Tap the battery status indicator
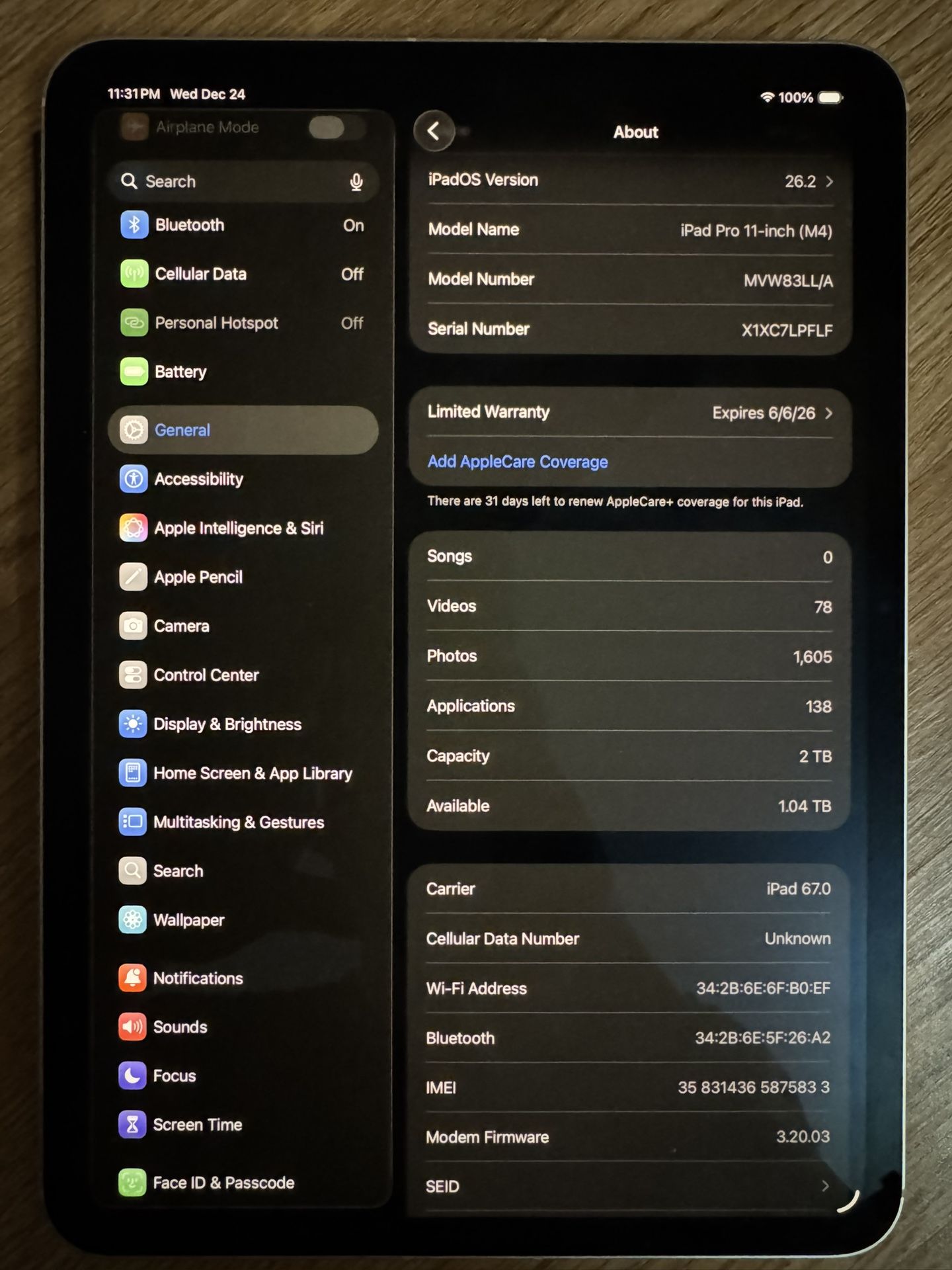The image size is (952, 1270). point(830,98)
